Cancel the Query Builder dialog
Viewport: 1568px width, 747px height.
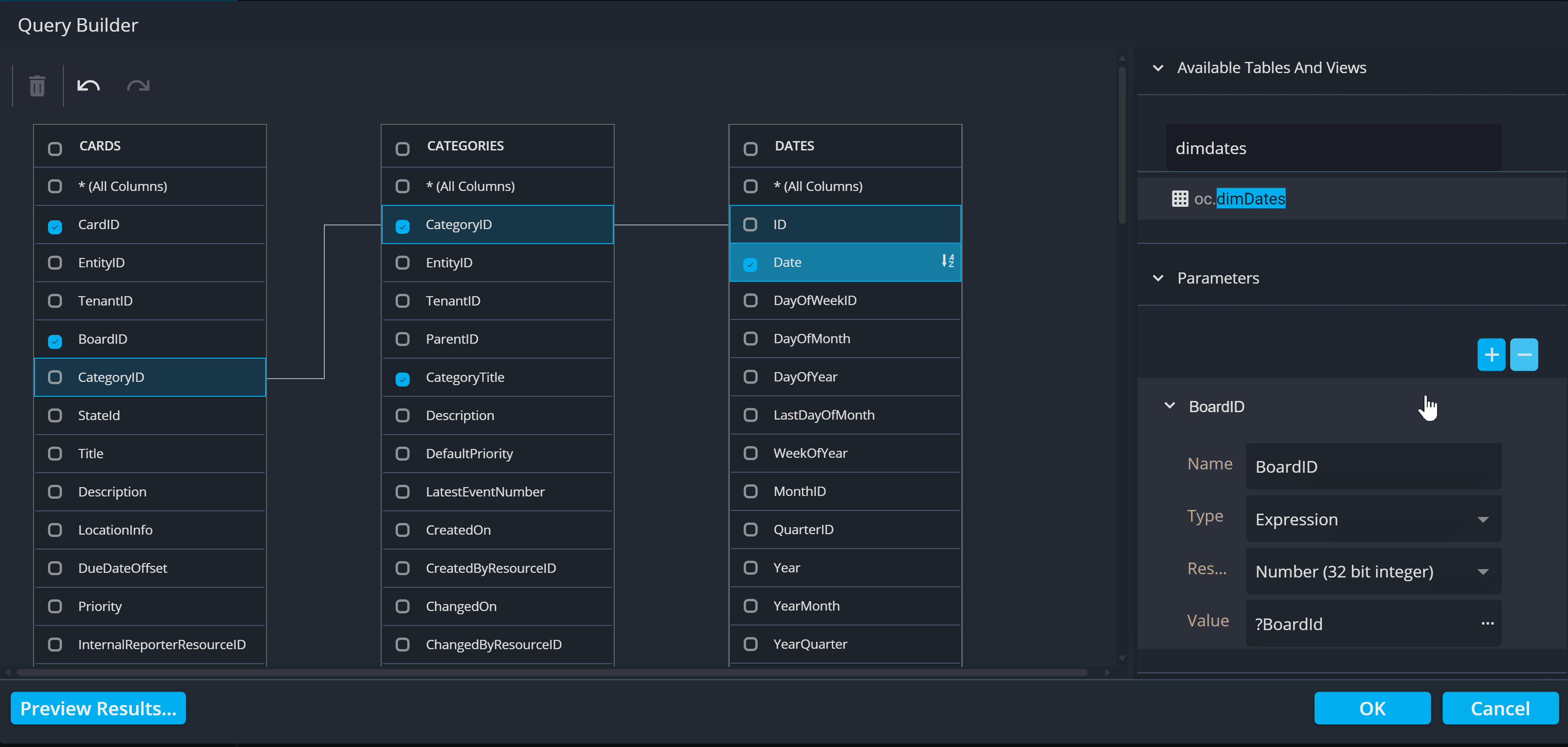(1500, 708)
